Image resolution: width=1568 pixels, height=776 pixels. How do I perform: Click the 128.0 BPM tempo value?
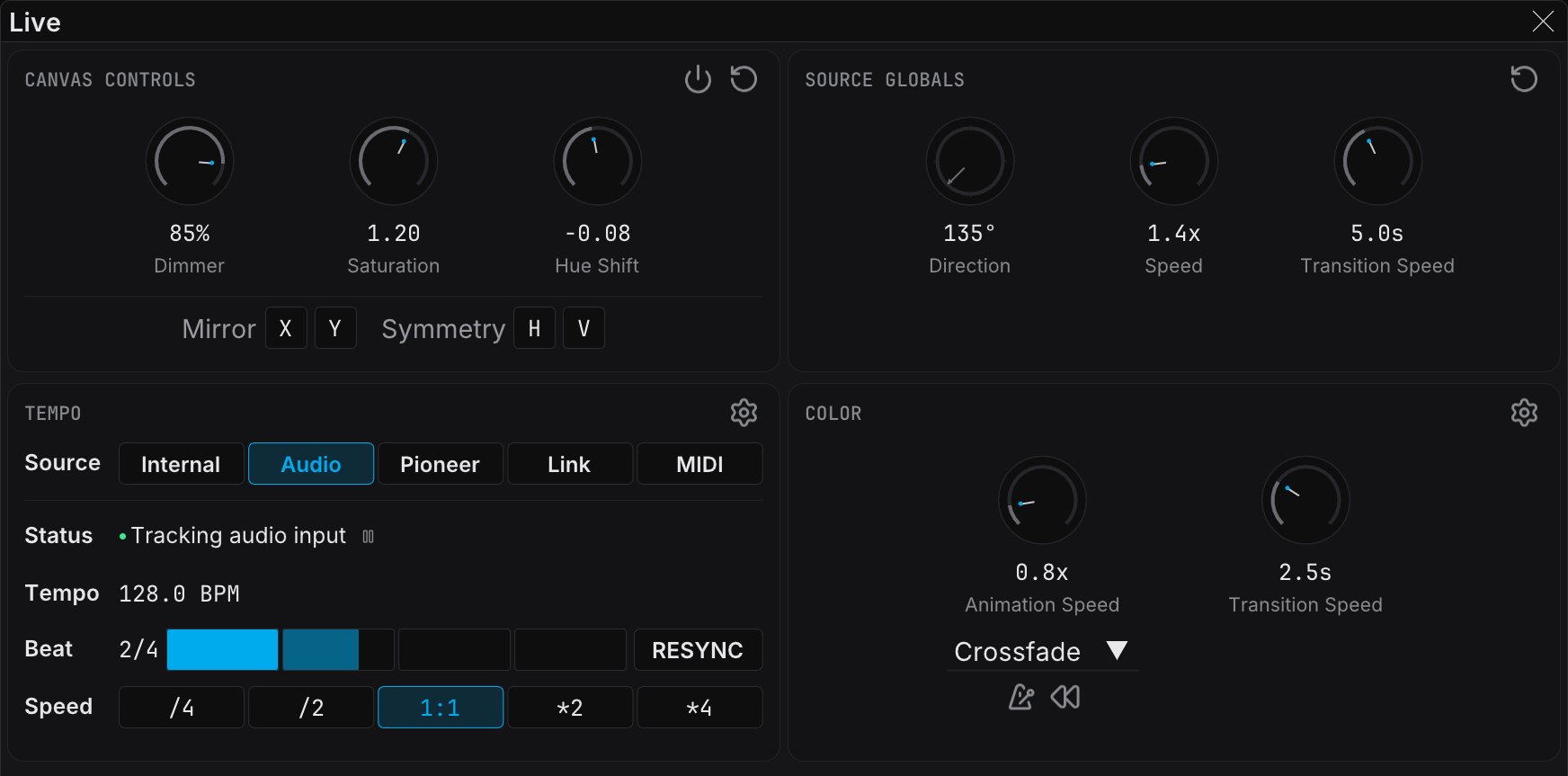click(179, 593)
